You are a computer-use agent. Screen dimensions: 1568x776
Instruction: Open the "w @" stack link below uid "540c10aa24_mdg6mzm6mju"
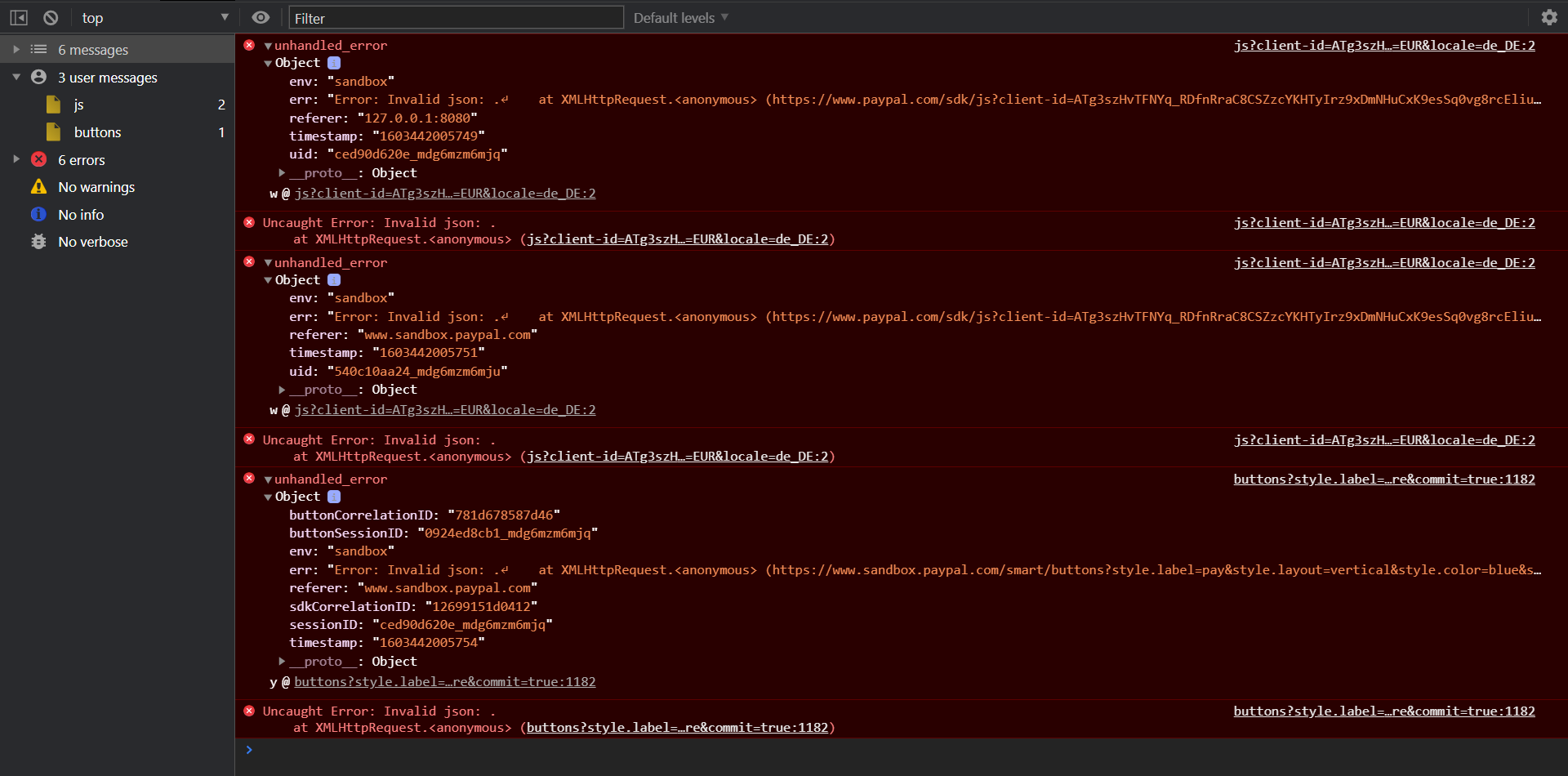(x=445, y=410)
